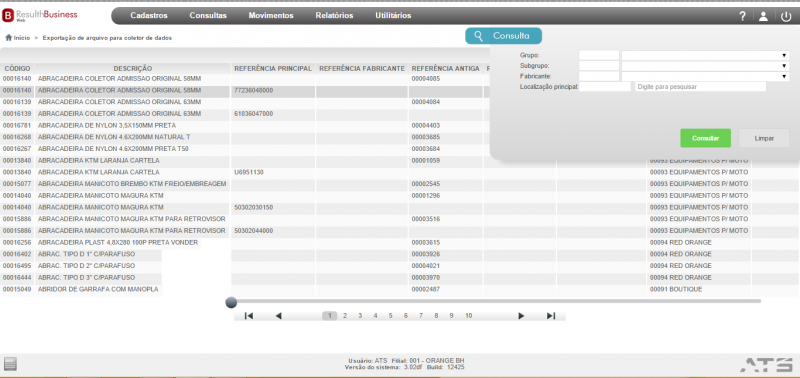Click the DESCRIÇÃO column header
The image size is (800, 378).
[x=133, y=68]
